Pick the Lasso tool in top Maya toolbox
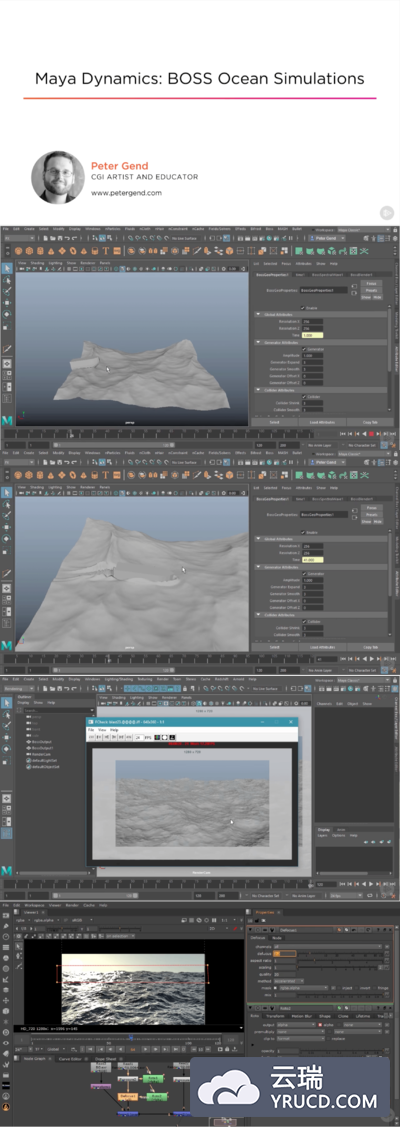Viewport: 400px width, 1127px height. (x=7, y=280)
